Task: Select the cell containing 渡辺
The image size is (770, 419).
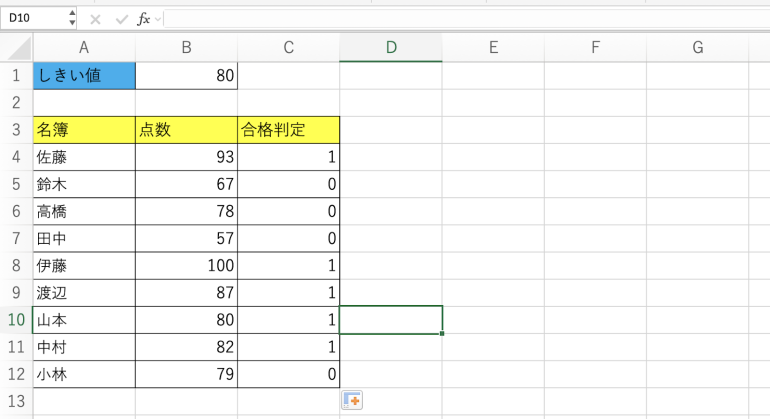Action: (84, 293)
